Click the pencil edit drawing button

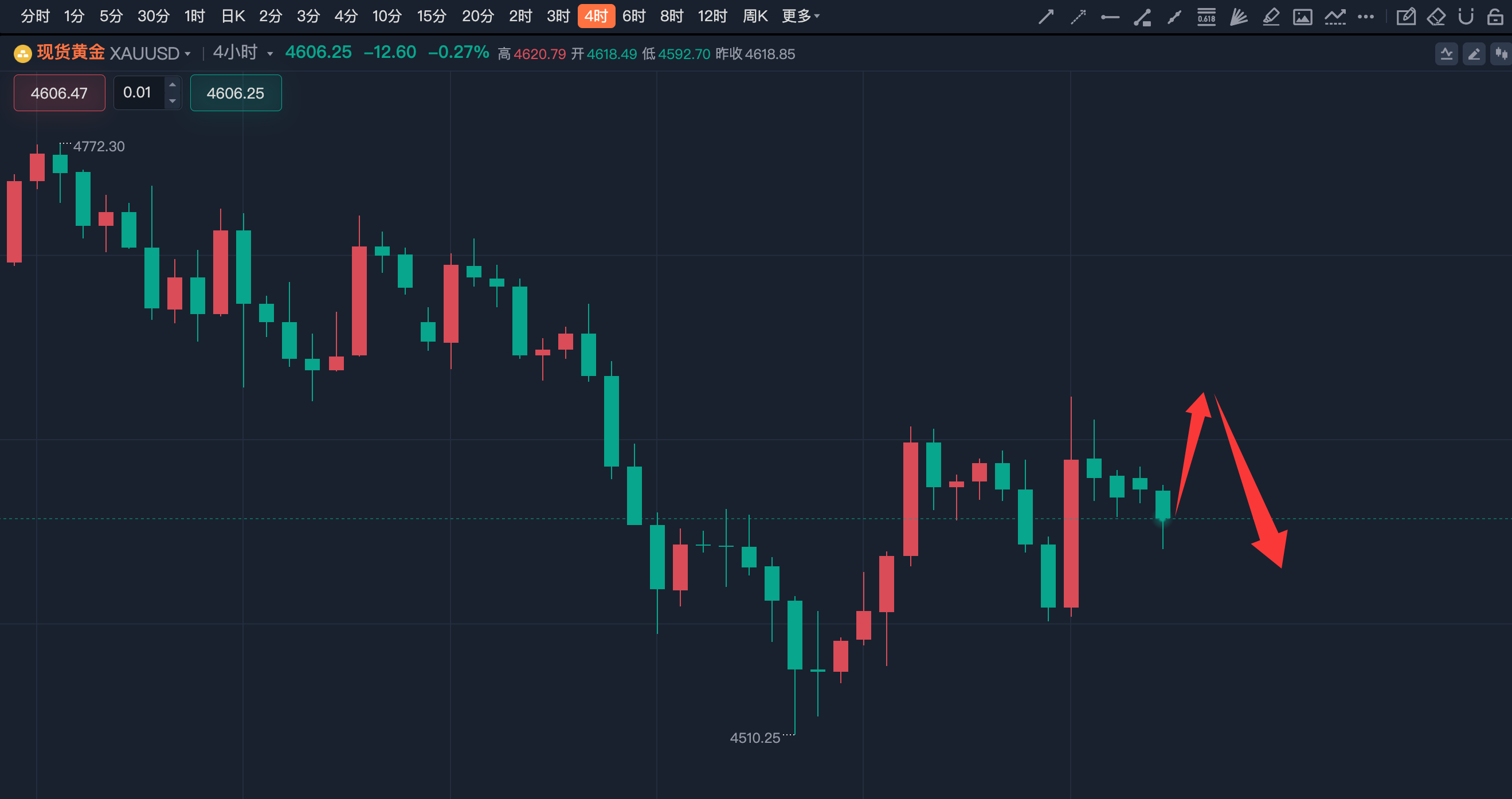pyautogui.click(x=1474, y=54)
